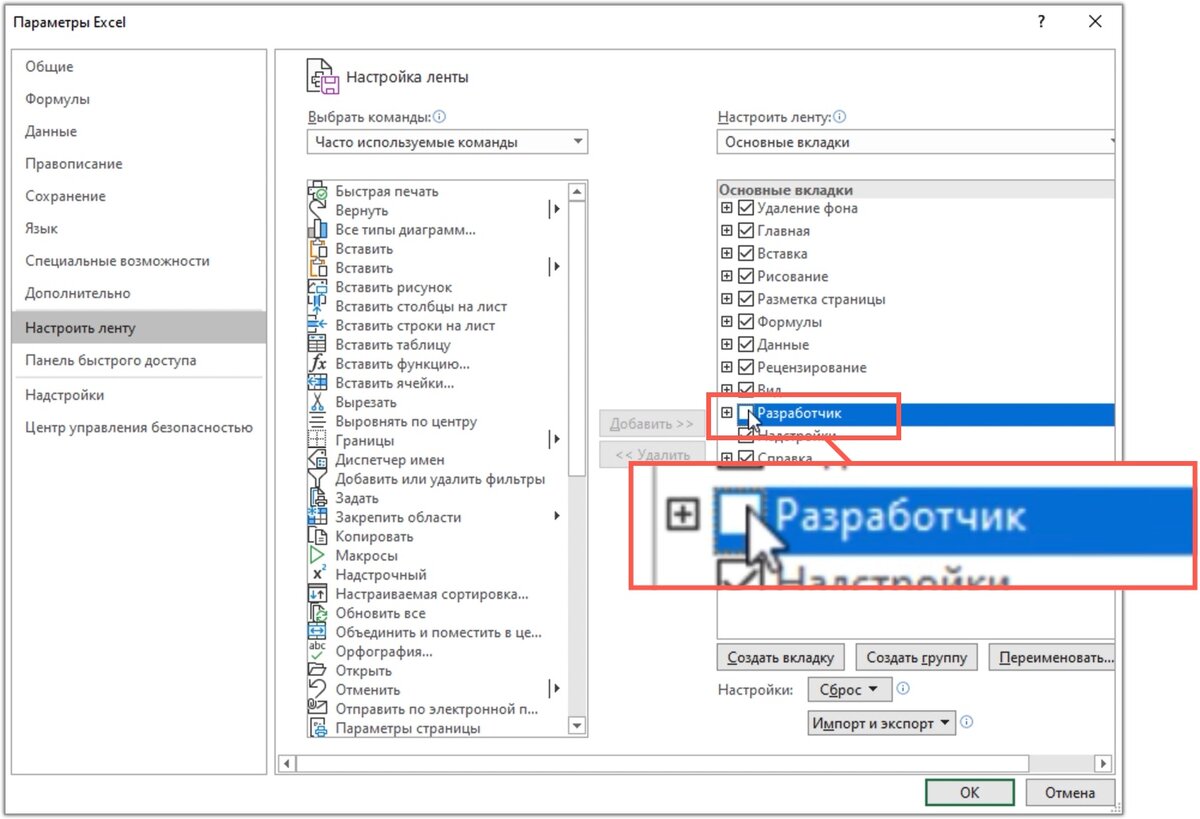Select the Вставить столбцы на лист icon
This screenshot has width=1200, height=819.
[318, 307]
